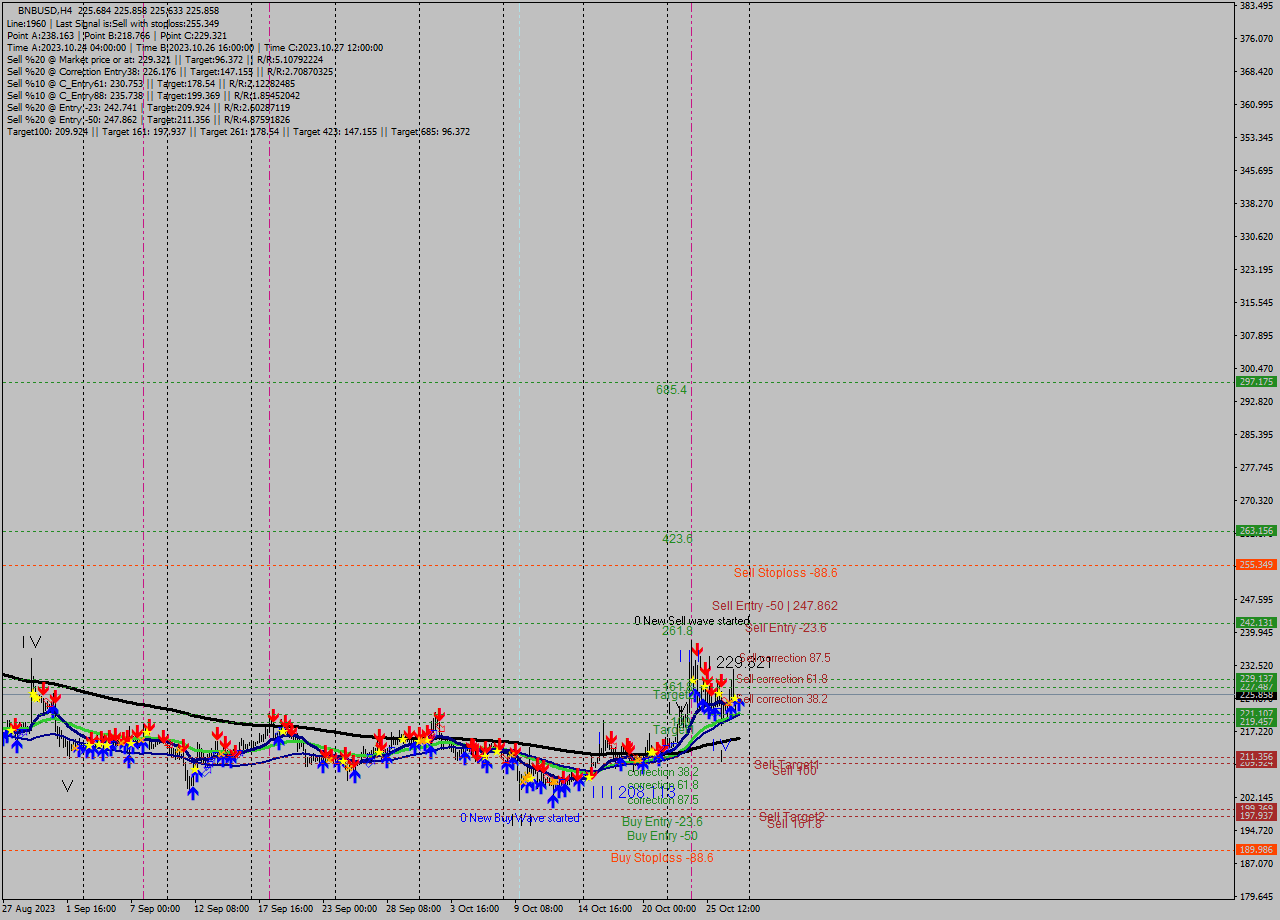Click the green 297.175 price tag on the right axis
The width and height of the screenshot is (1280, 920).
[1258, 381]
